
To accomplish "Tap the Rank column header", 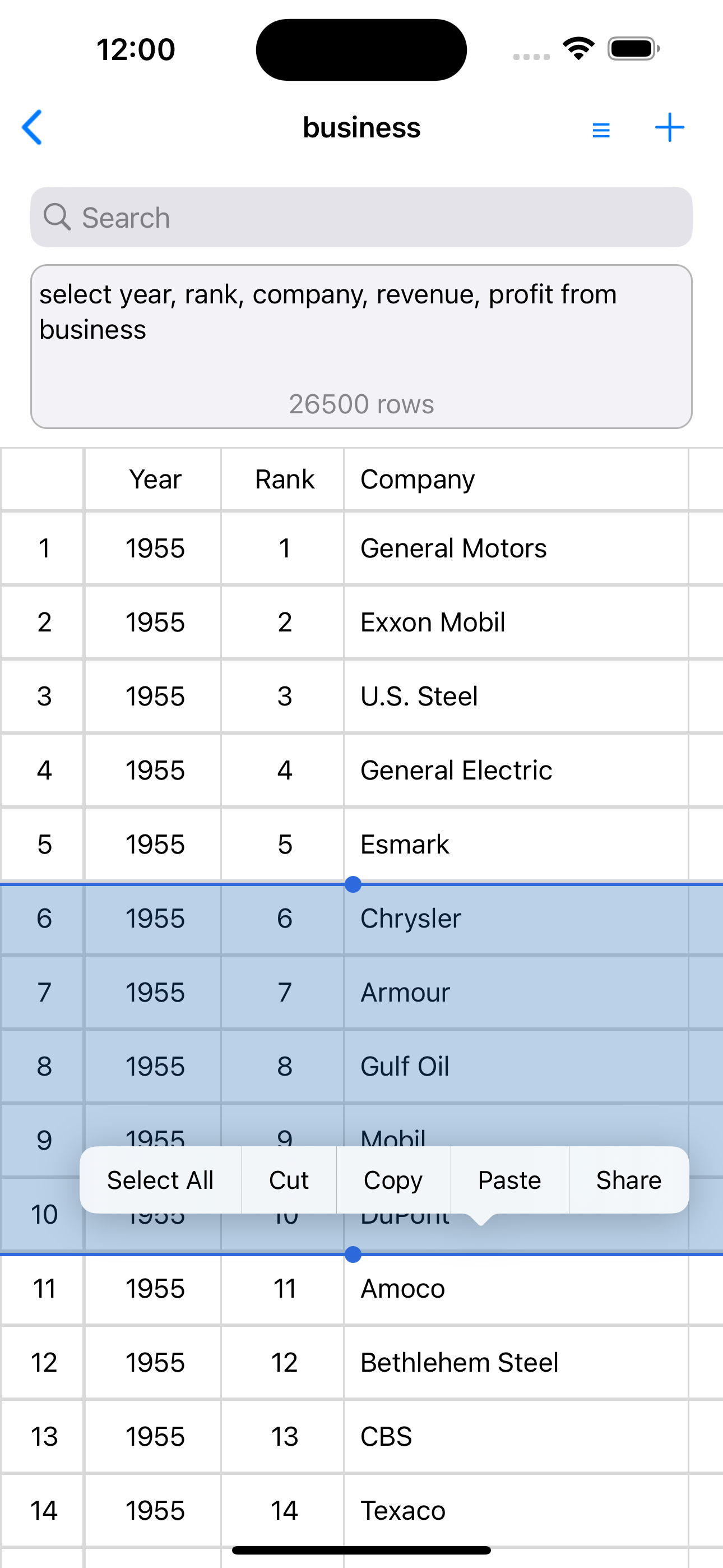I will click(284, 479).
